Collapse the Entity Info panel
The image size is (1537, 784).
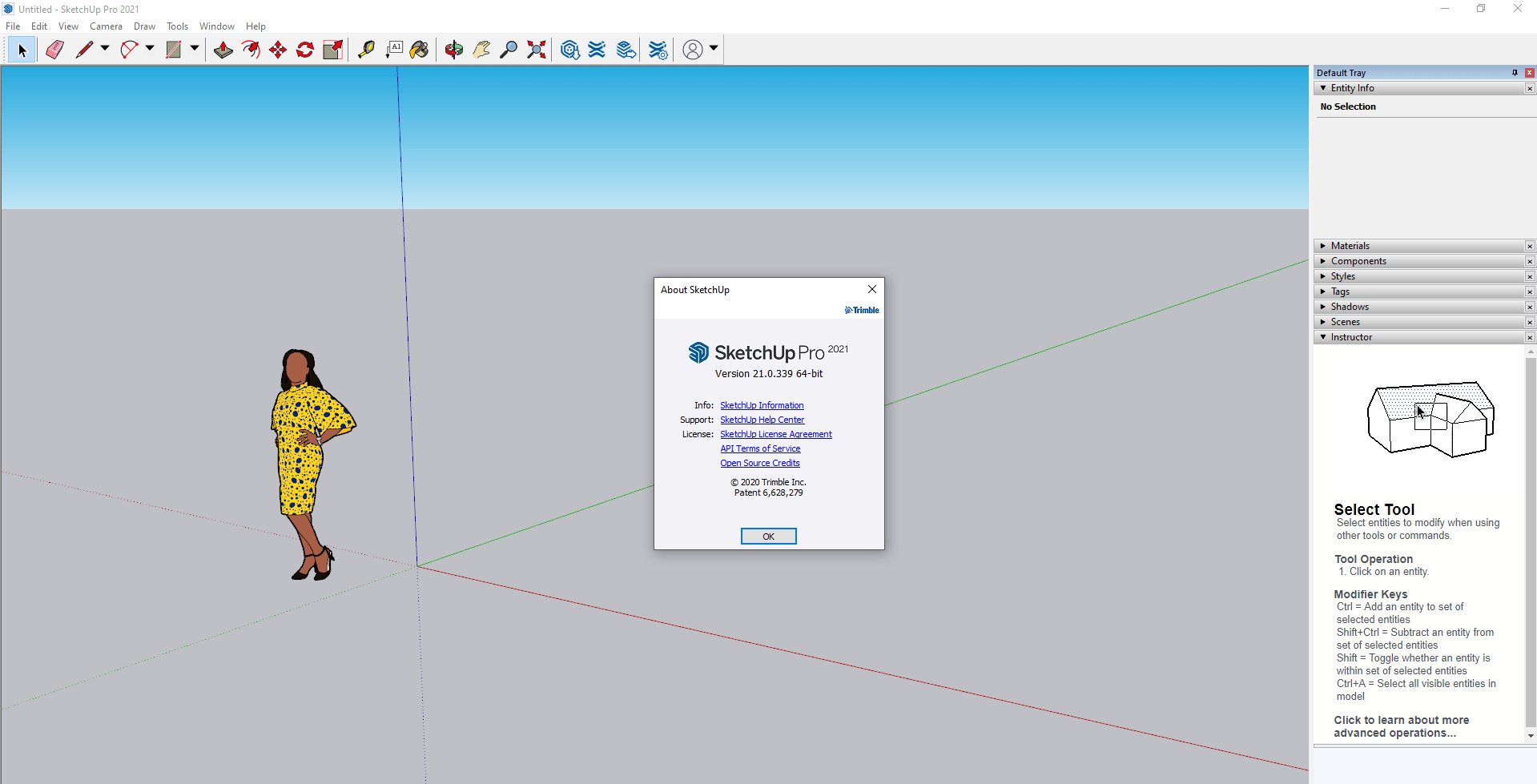tap(1323, 88)
